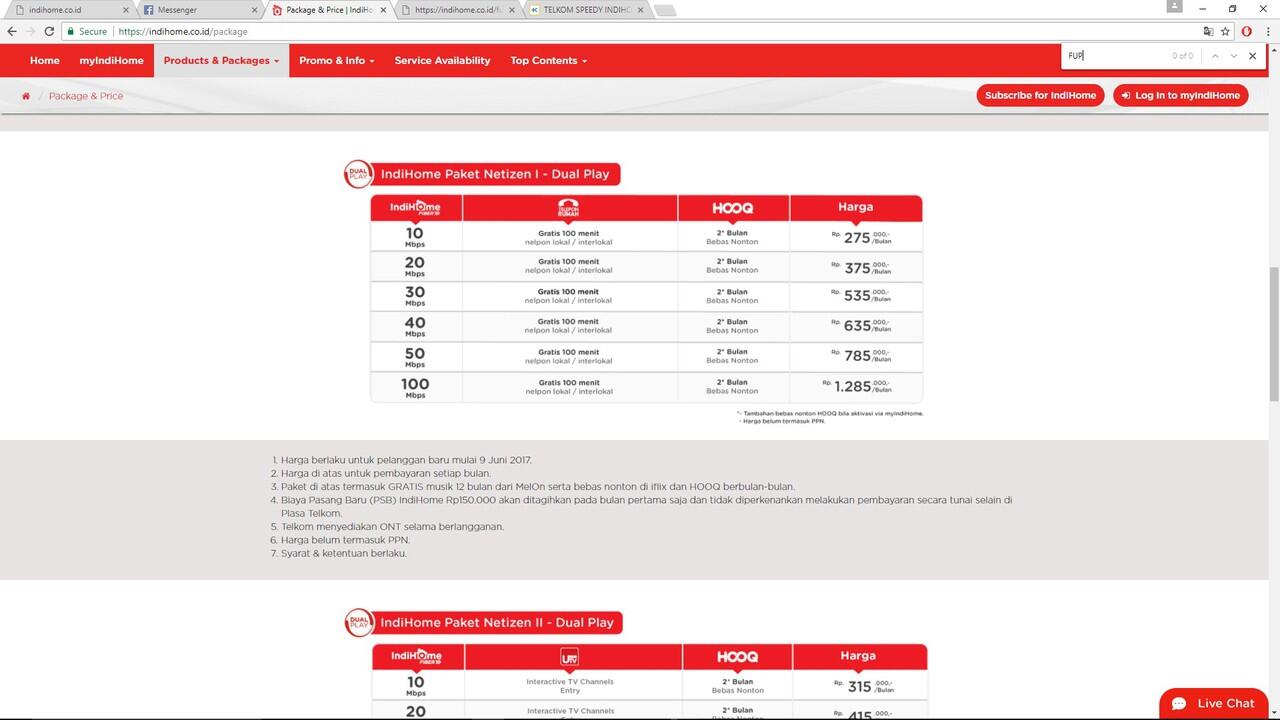This screenshot has width=1280, height=720.
Task: Click the UseeTV icon in Netizen II table
Action: tap(570, 657)
